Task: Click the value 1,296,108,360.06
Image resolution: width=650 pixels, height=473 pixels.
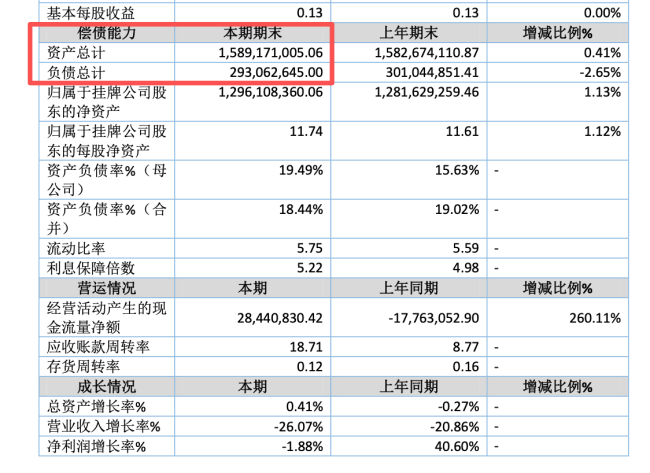Action: (271, 92)
